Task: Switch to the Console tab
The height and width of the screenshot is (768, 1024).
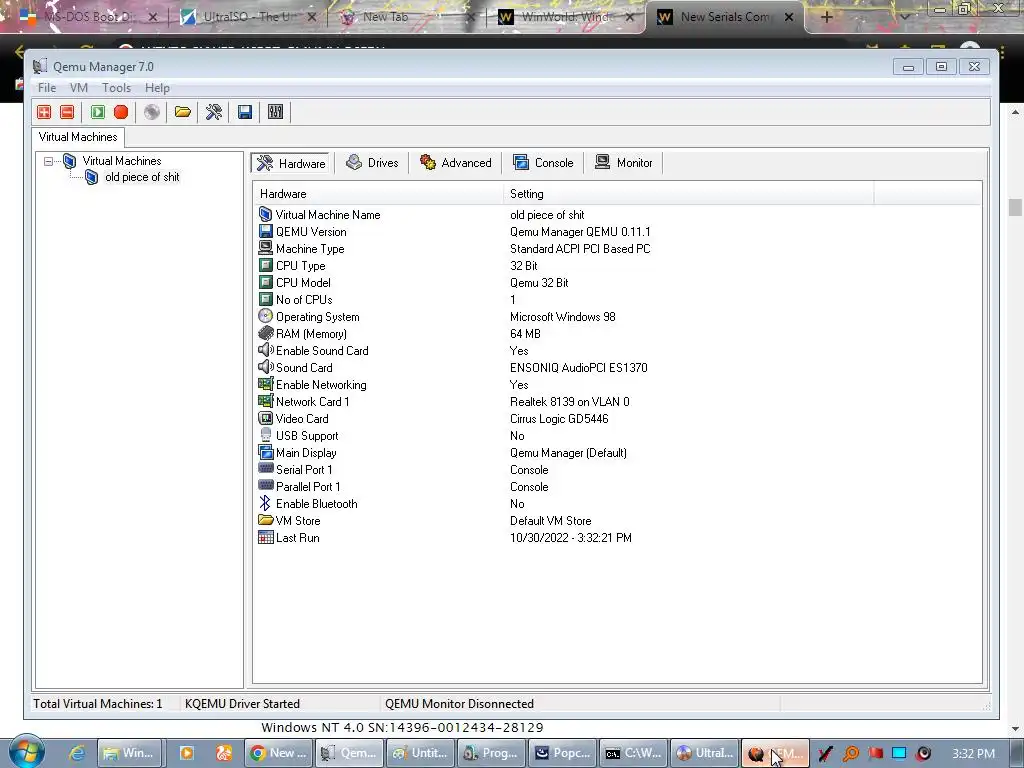Action: click(543, 163)
